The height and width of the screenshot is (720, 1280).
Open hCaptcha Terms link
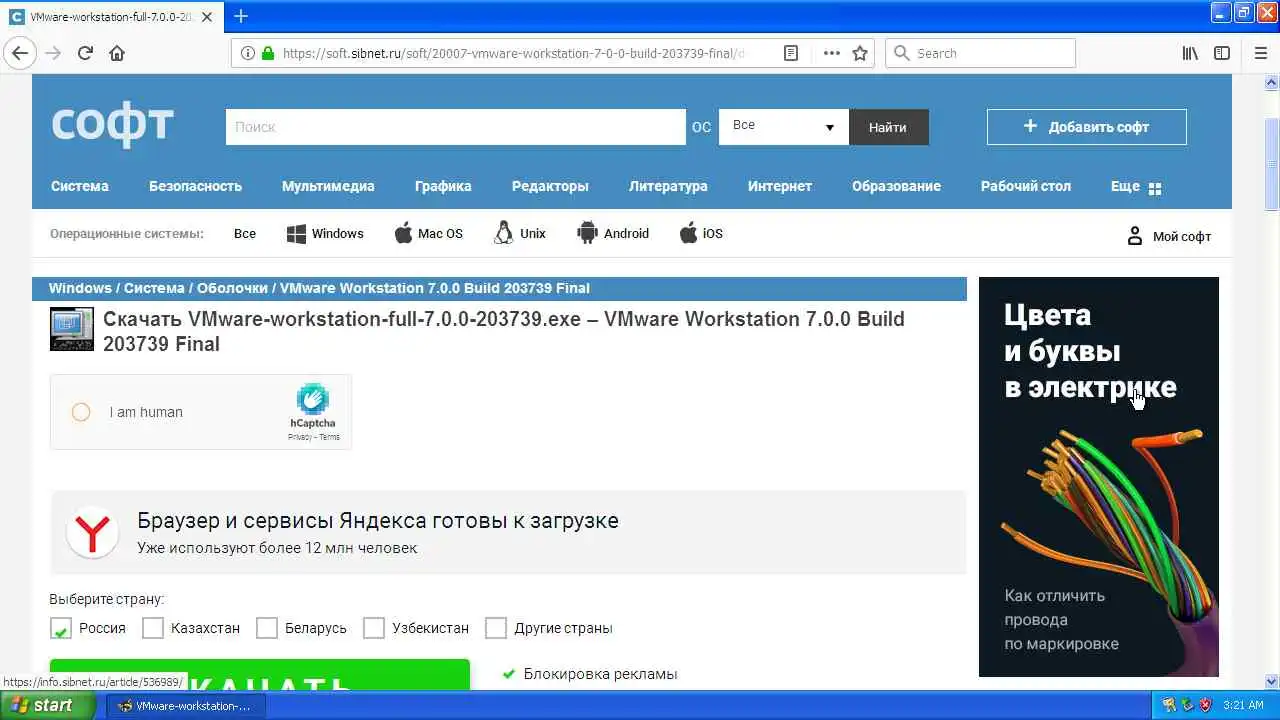[x=330, y=437]
